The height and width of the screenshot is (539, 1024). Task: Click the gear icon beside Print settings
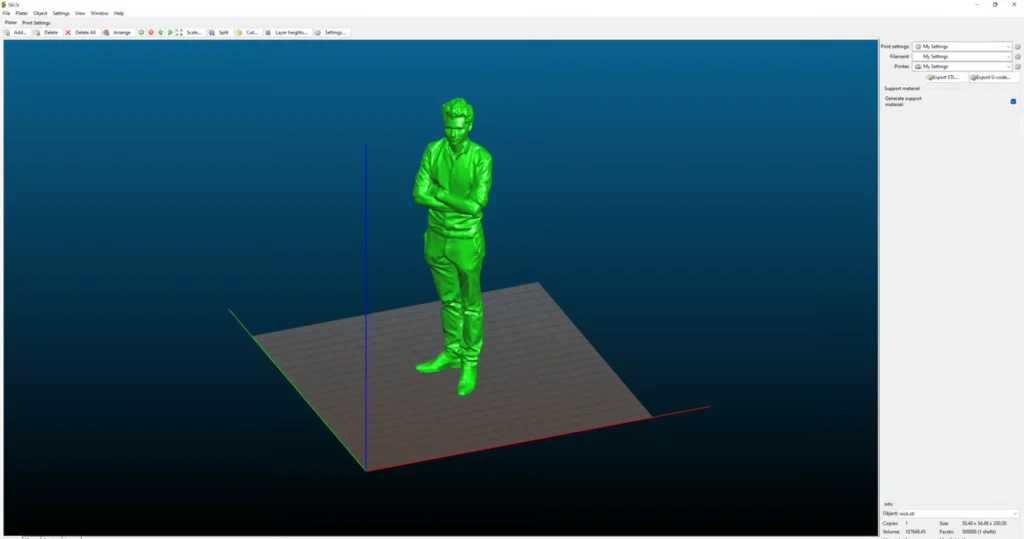pos(1017,47)
